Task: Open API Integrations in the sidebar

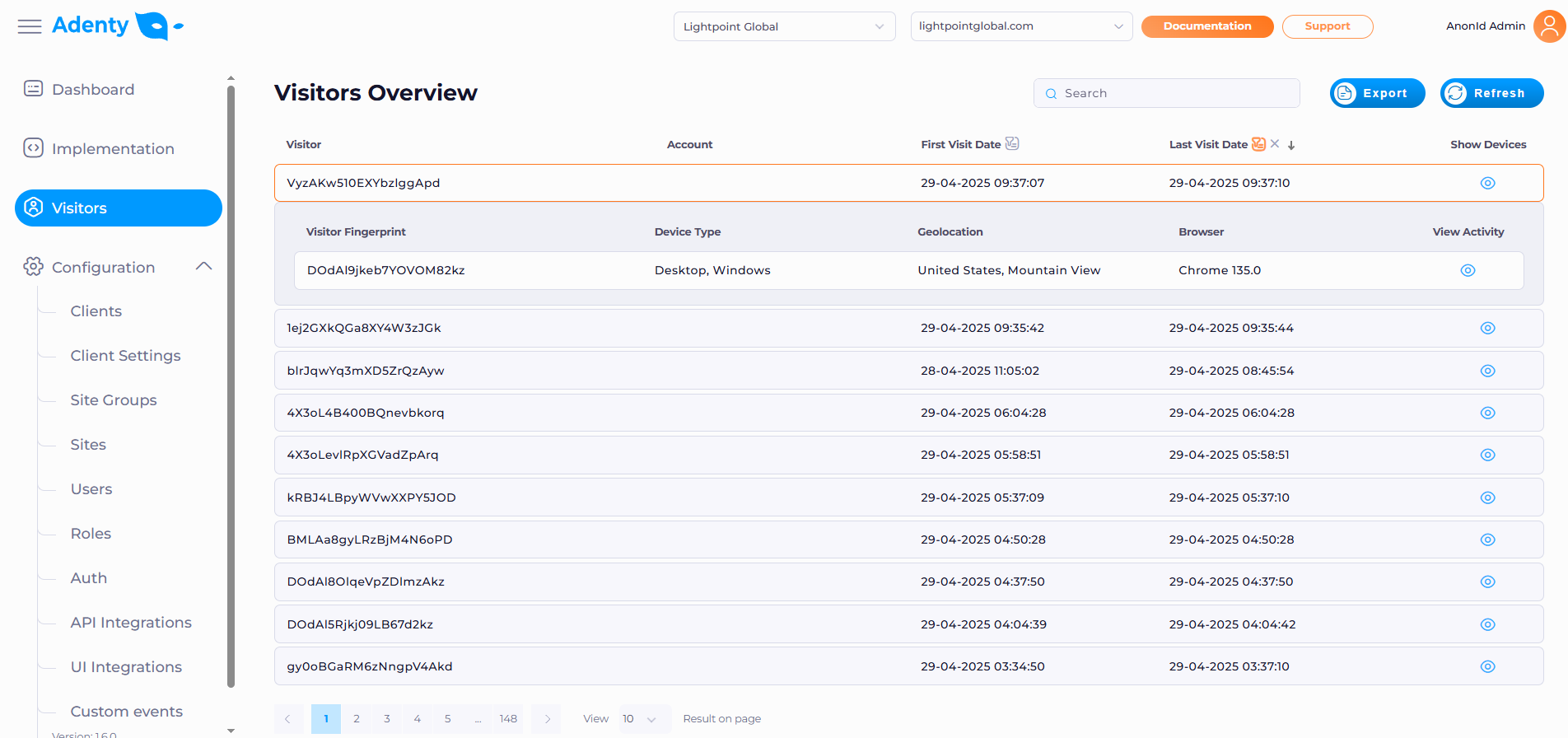Action: (131, 623)
